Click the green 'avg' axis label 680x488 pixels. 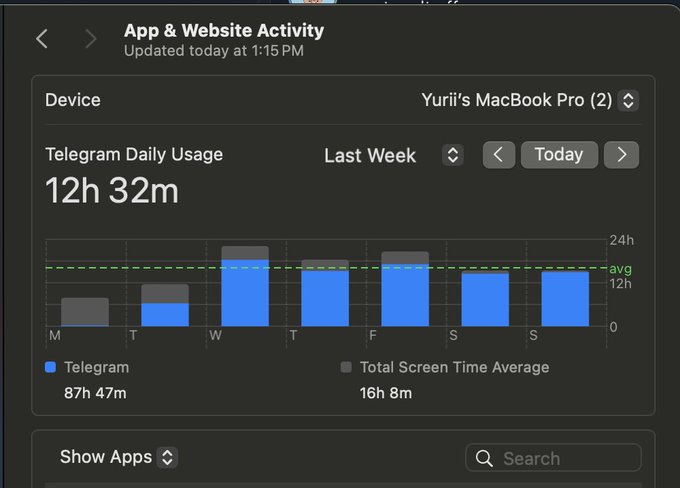620,269
